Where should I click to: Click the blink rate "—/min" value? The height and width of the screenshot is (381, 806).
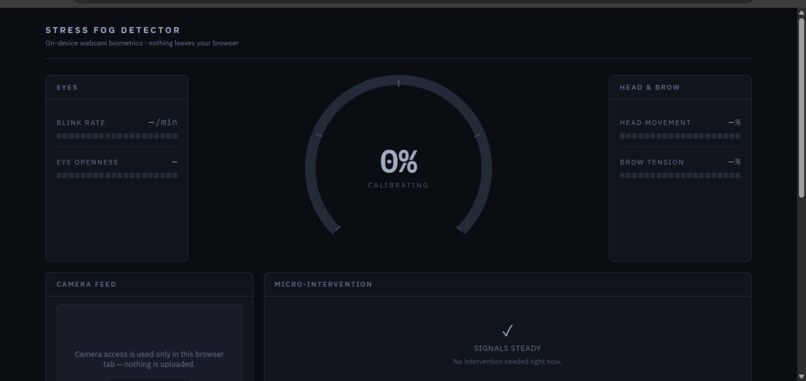[x=163, y=122]
